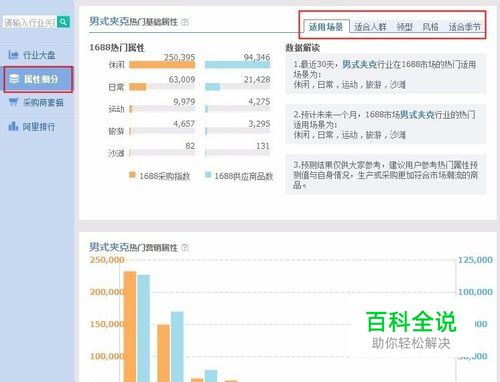Click the 沙滩 supply value 131
500x382 pixels.
click(x=263, y=146)
